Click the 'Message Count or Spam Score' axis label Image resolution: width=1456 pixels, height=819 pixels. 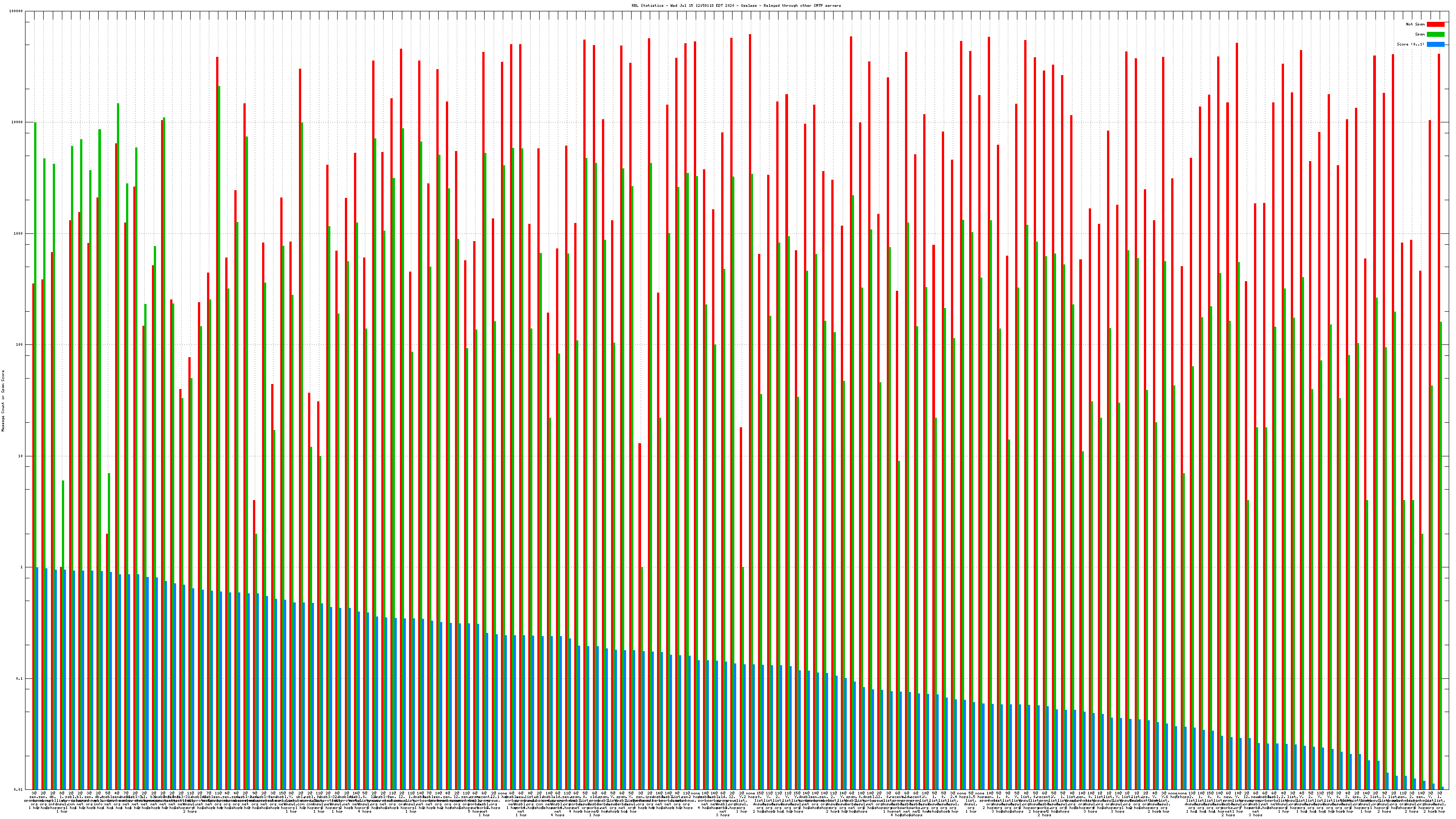(x=3, y=401)
